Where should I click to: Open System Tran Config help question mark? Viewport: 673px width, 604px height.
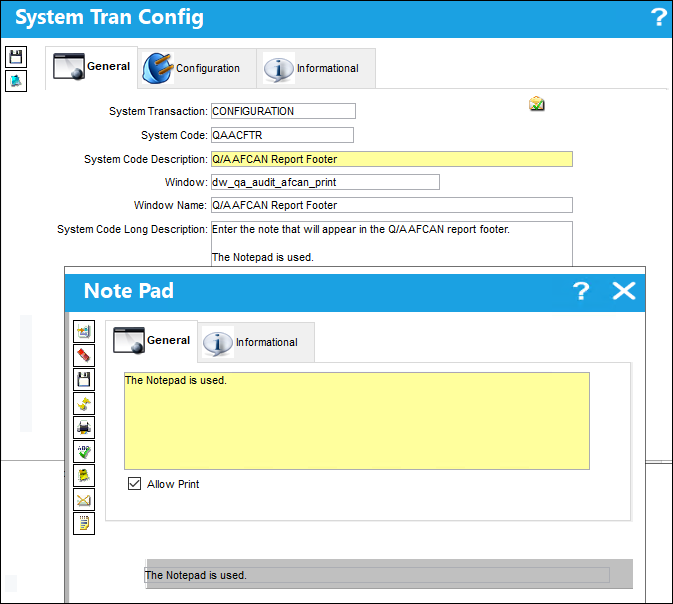[x=658, y=18]
